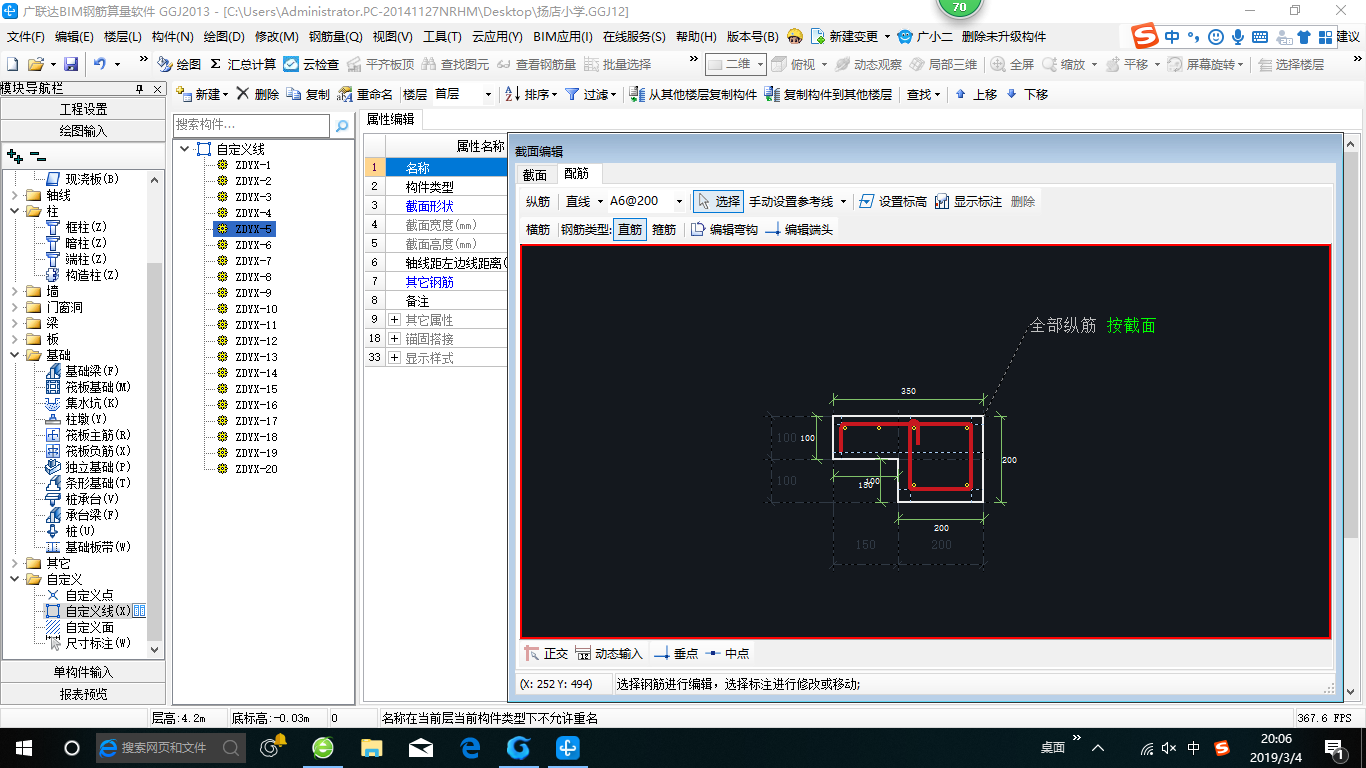Click 删除 X icon in component toolbar
1366x768 pixels.
pyautogui.click(x=257, y=94)
